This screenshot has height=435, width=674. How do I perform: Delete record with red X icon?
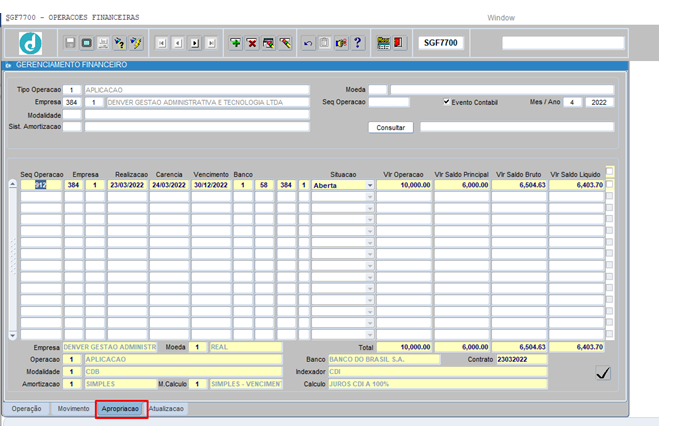coord(252,43)
